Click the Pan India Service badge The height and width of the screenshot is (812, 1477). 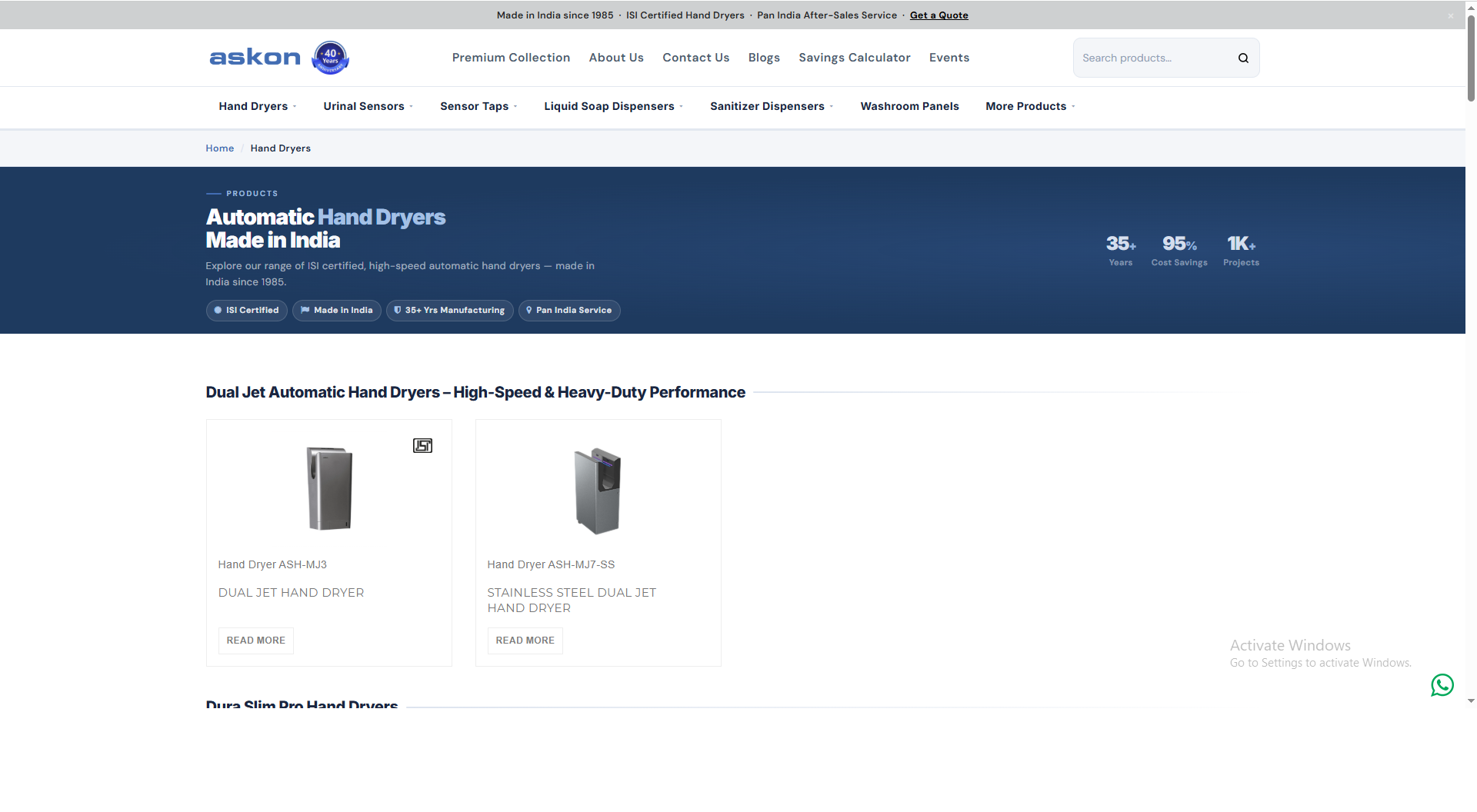pyautogui.click(x=569, y=311)
